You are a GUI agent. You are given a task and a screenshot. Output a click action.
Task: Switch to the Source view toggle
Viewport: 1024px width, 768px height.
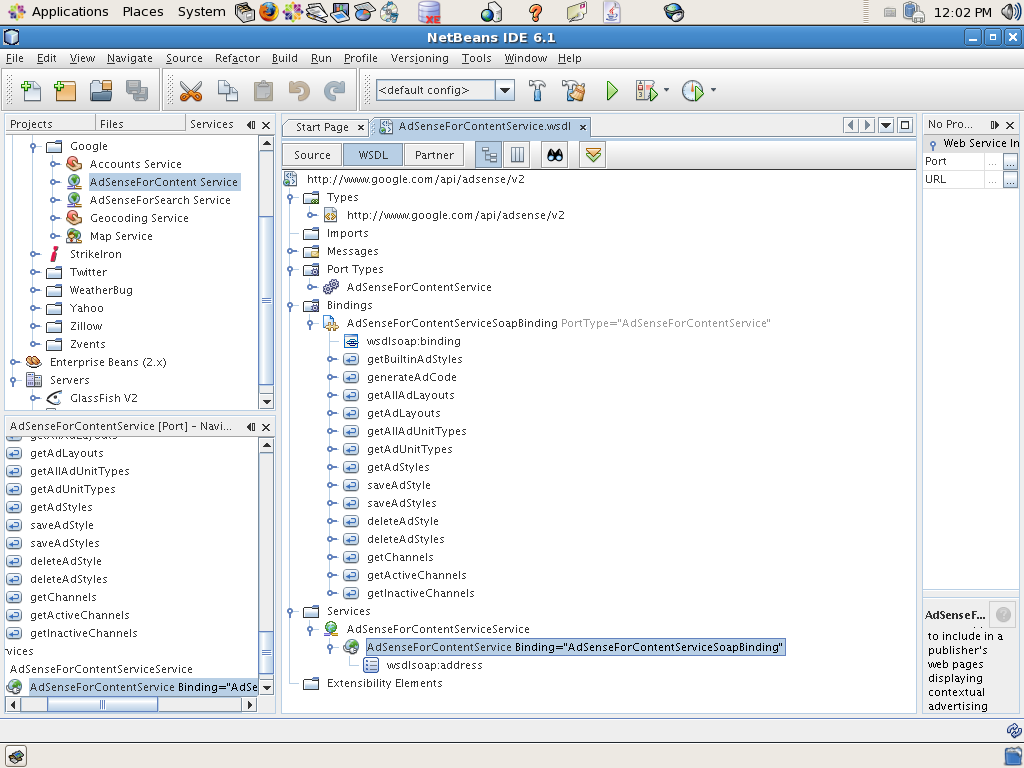click(312, 155)
